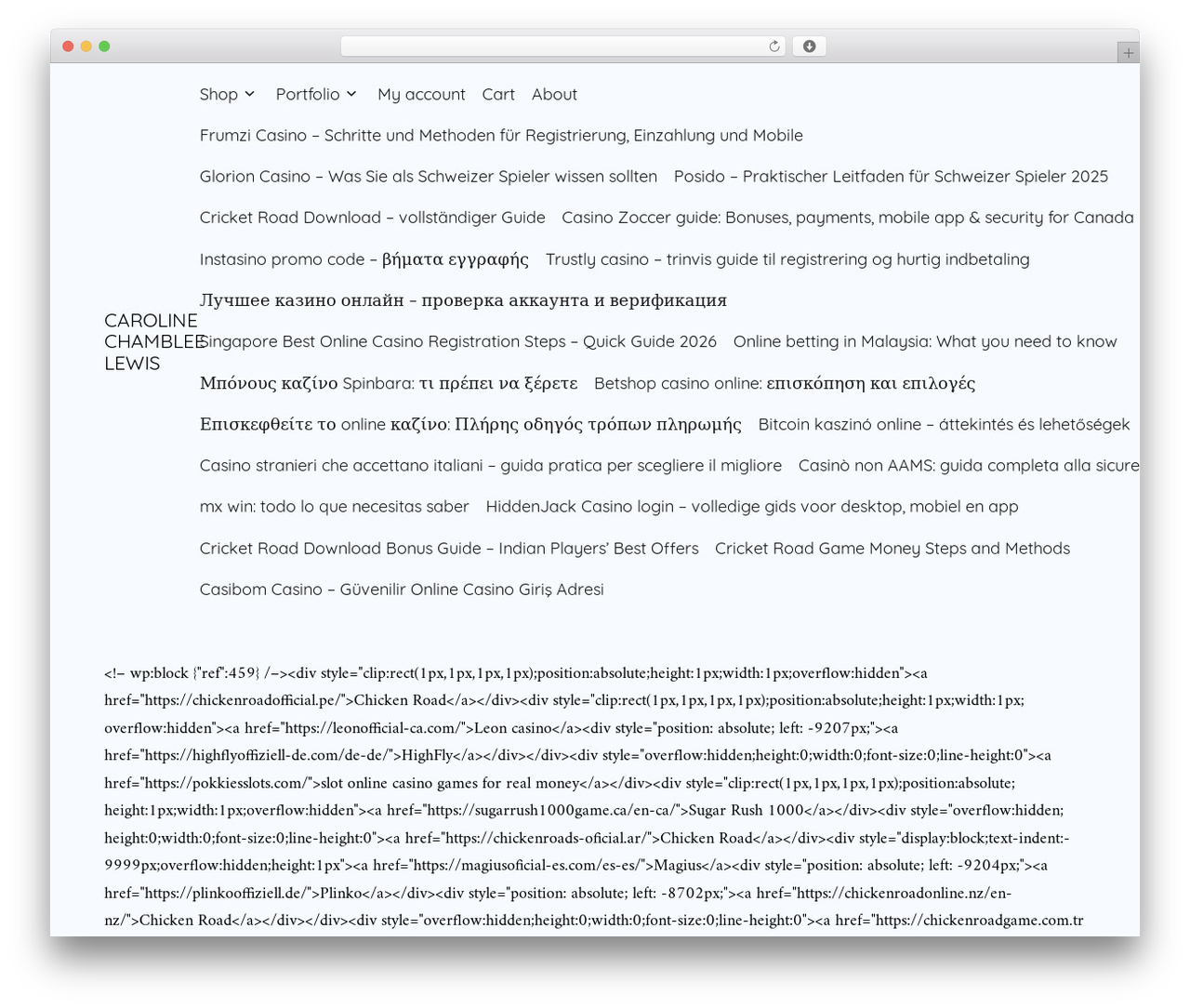The height and width of the screenshot is (1008, 1190).
Task: Open Online betting in Malaysia link
Action: click(925, 342)
